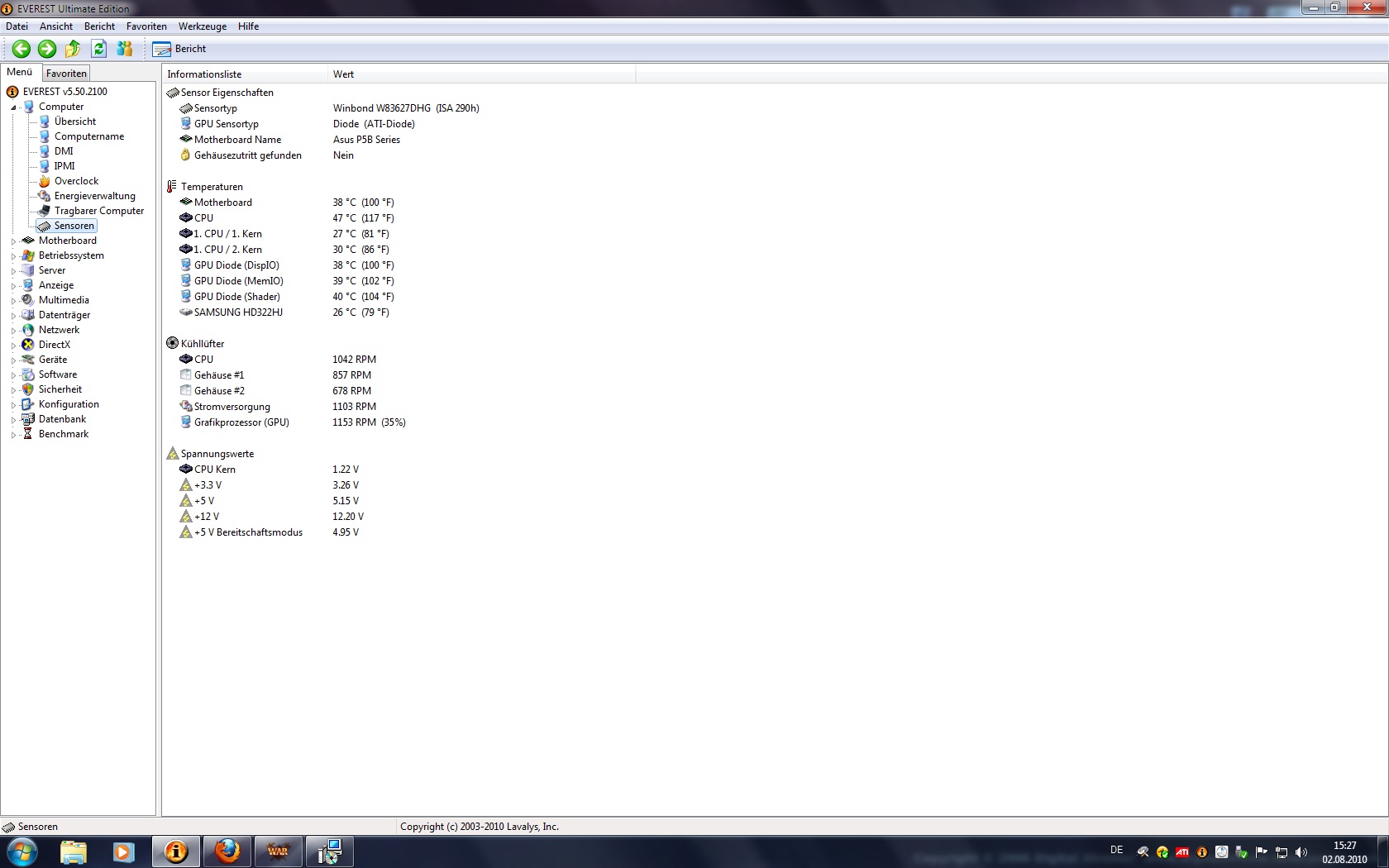Select the GPU Diode (Shader) row

[x=288, y=297]
